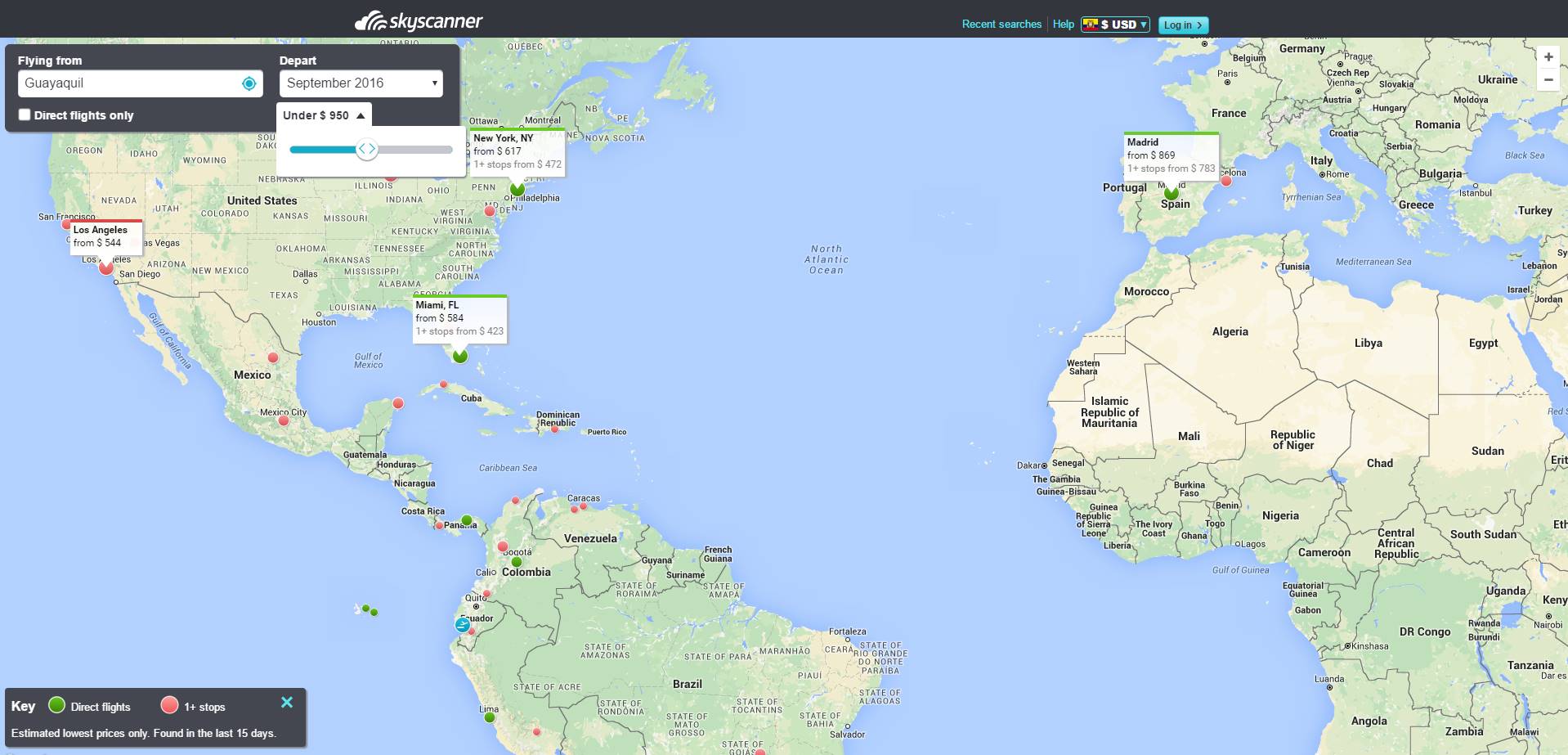The width and height of the screenshot is (1568, 755).
Task: Click the New York green direct-flight marker
Action: click(x=517, y=189)
